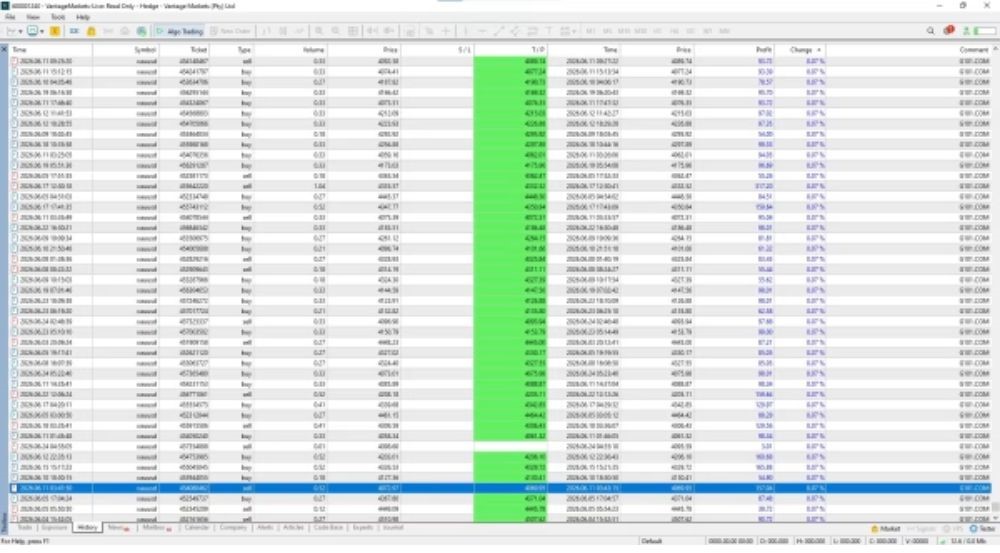Image resolution: width=1000 pixels, height=553 pixels.
Task: Click the scroll chart to end icon
Action: (372, 31)
